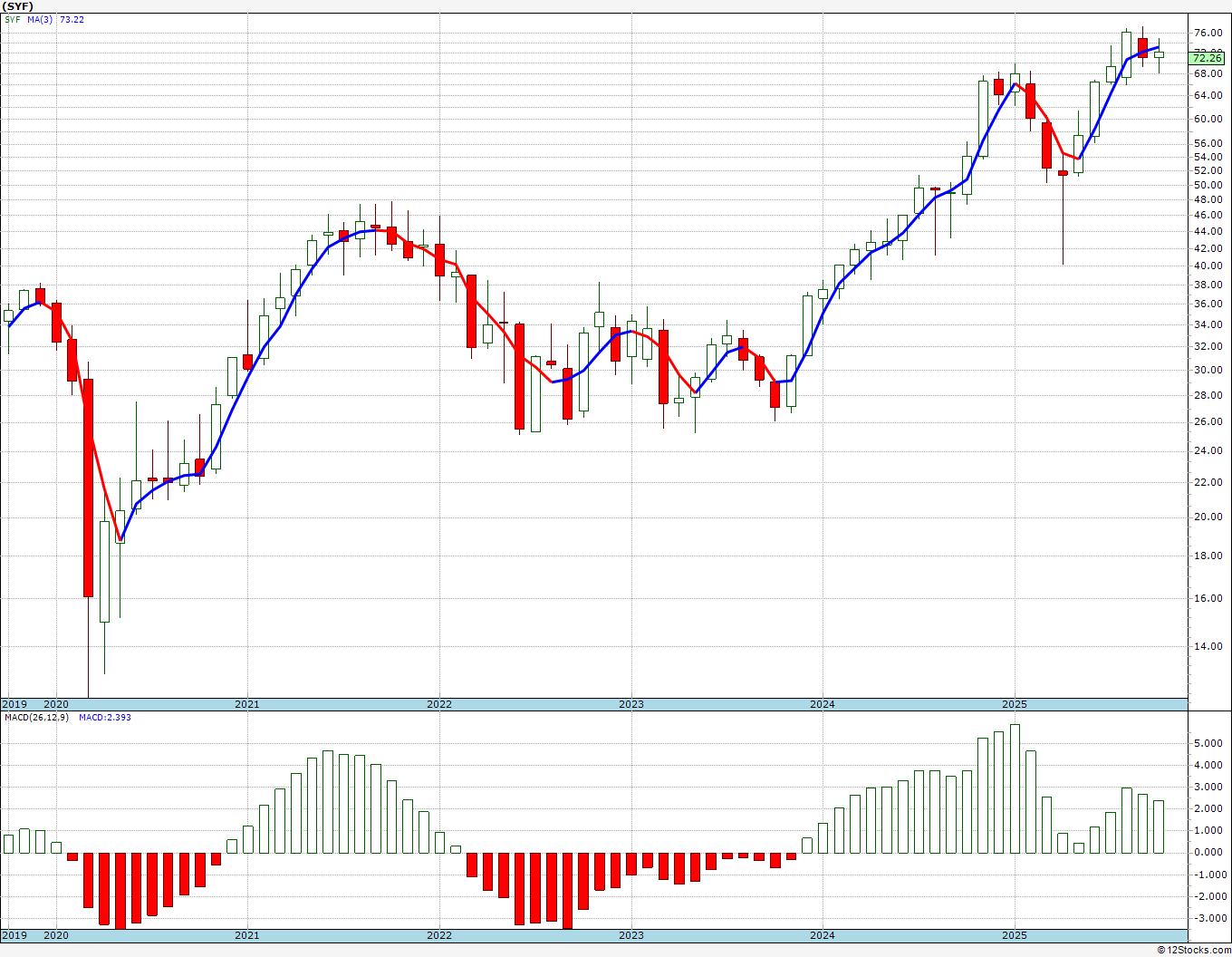Image resolution: width=1232 pixels, height=957 pixels.
Task: Select the 20.00 price axis label
Action: point(1208,517)
